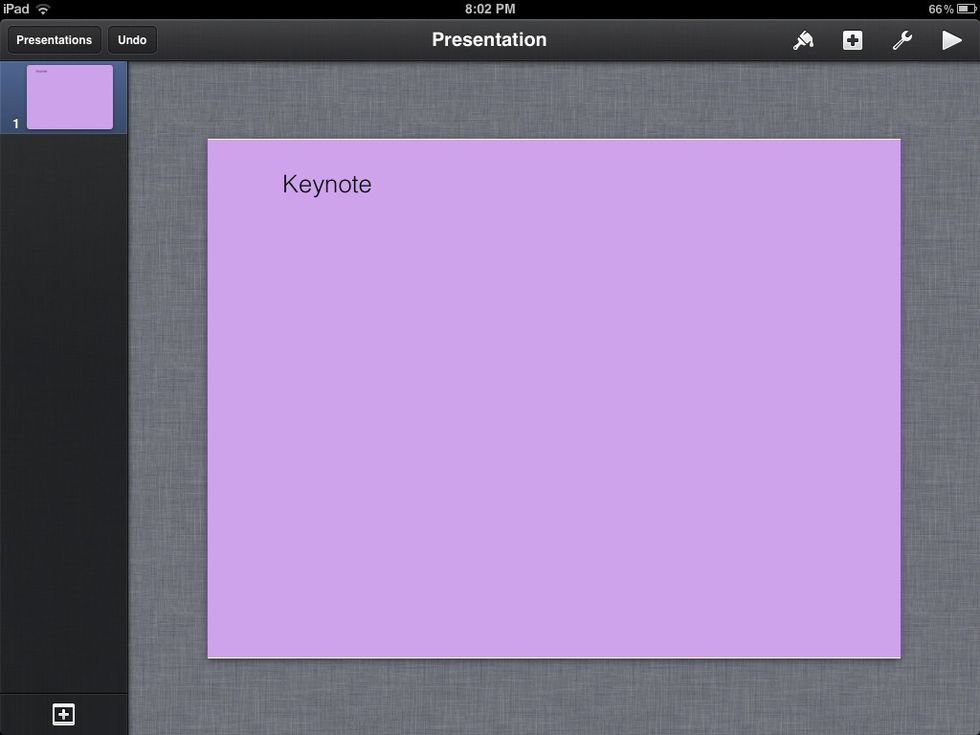Open the Tools wrench menu
The width and height of the screenshot is (980, 735).
coord(901,40)
